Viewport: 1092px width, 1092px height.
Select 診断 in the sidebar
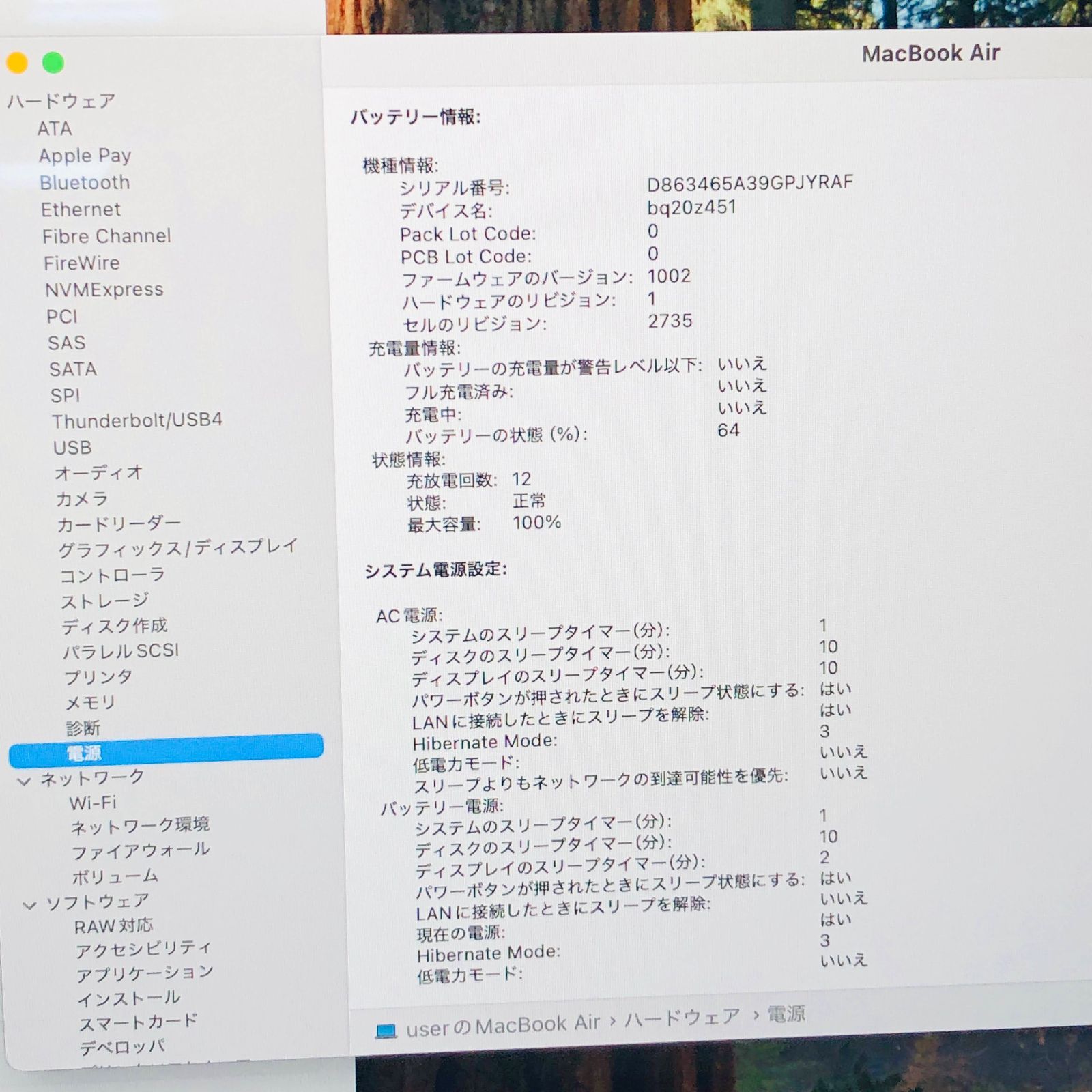(83, 728)
